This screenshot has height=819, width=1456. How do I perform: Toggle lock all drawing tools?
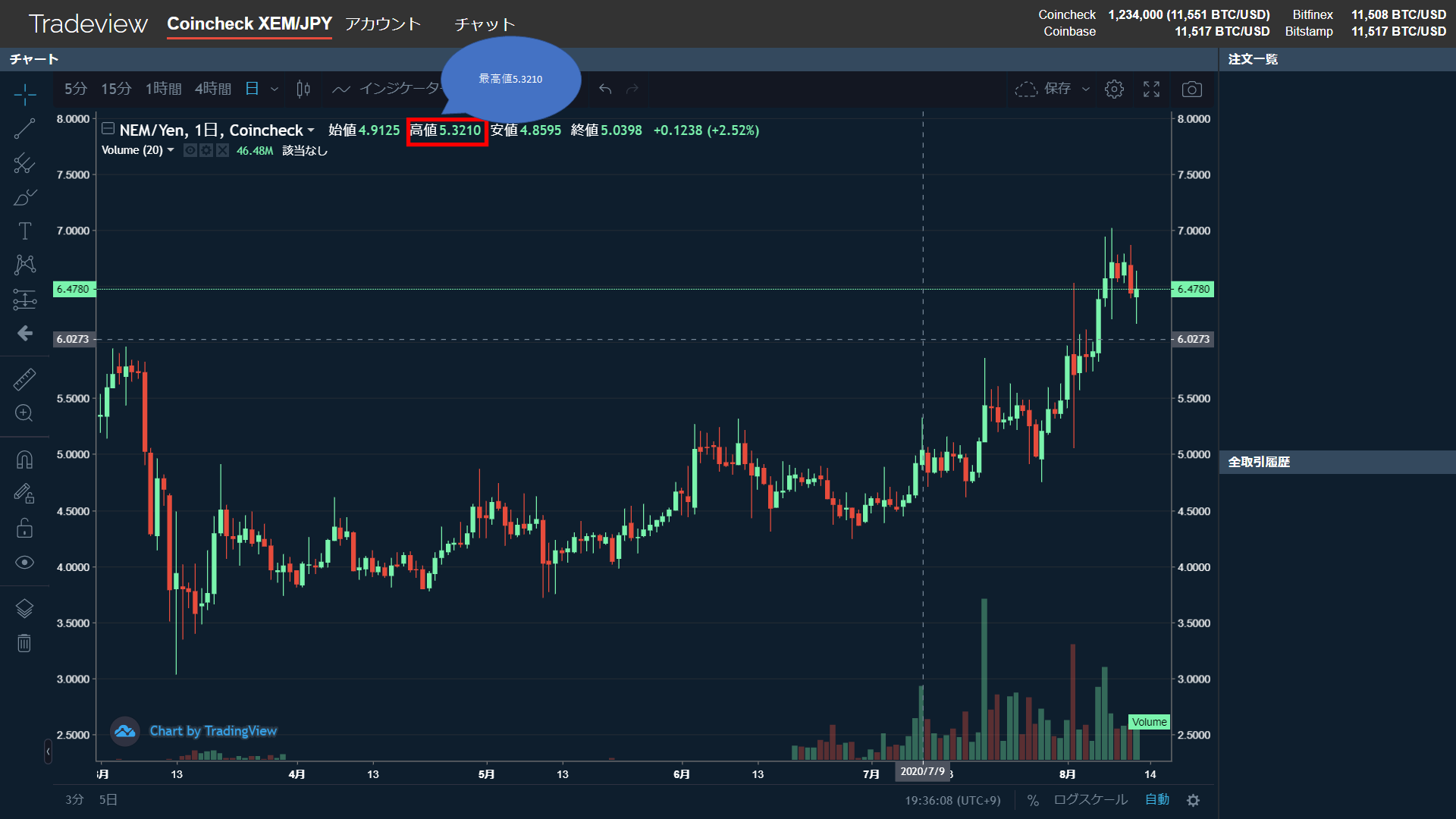pos(24,528)
